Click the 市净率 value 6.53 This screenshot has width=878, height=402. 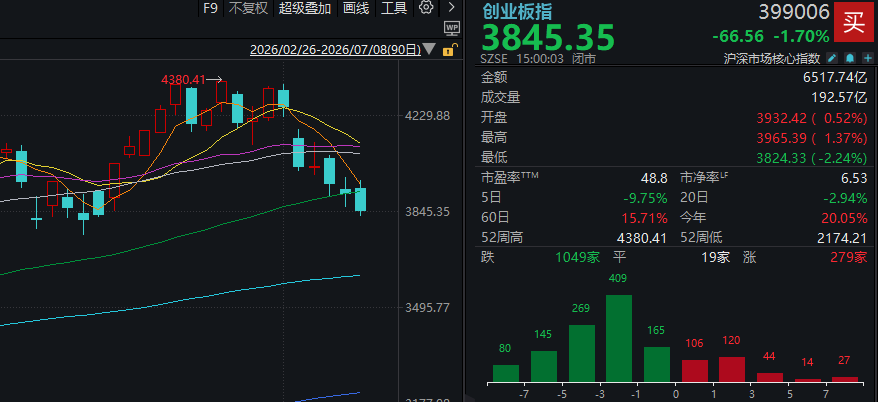[x=853, y=179]
